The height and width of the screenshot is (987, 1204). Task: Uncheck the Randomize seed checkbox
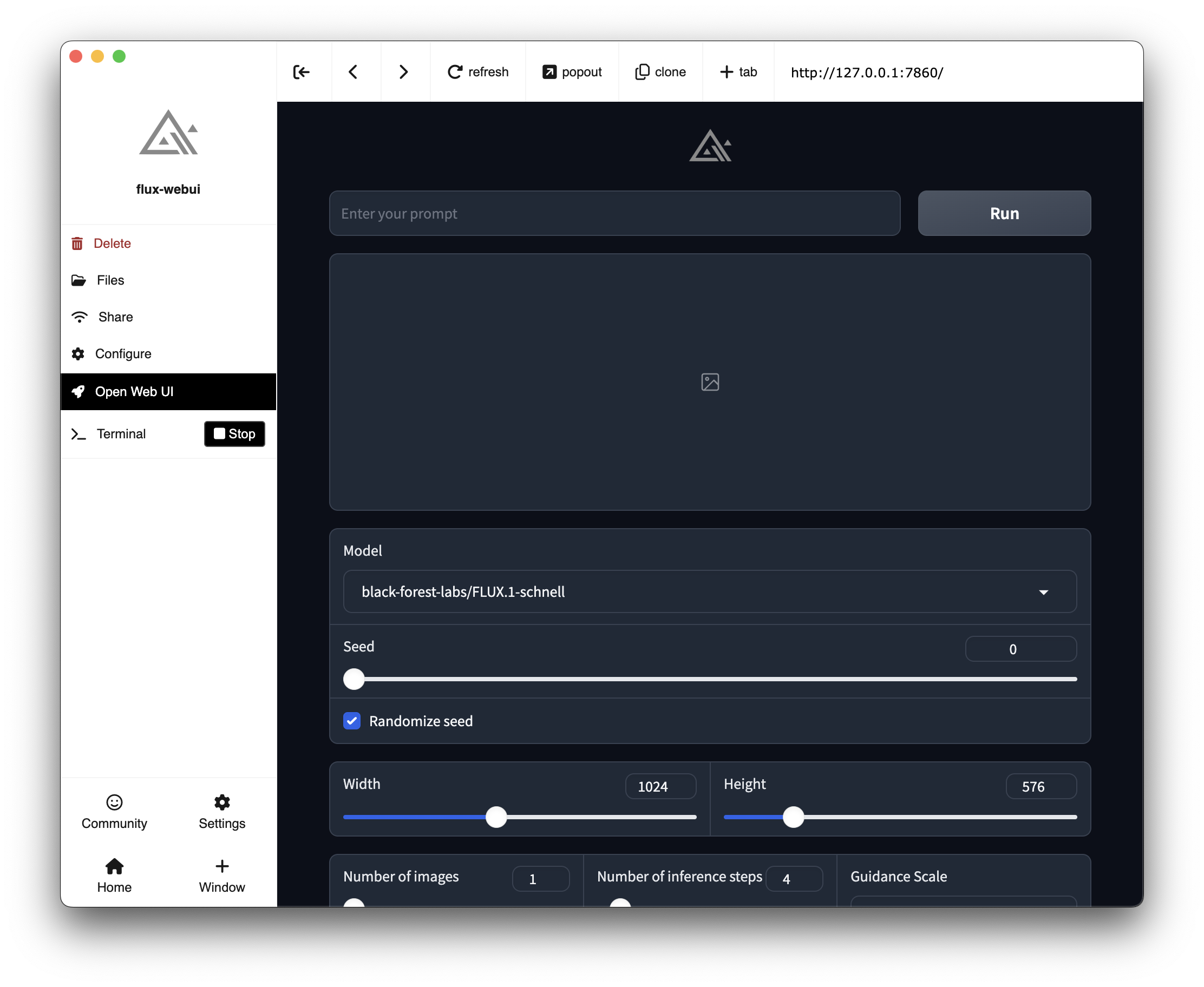pos(352,720)
